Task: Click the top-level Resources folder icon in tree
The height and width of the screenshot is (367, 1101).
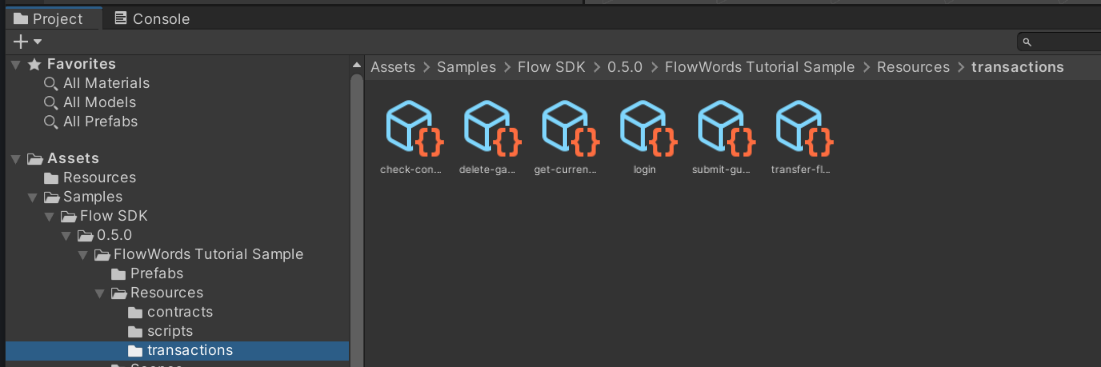Action: click(x=51, y=178)
